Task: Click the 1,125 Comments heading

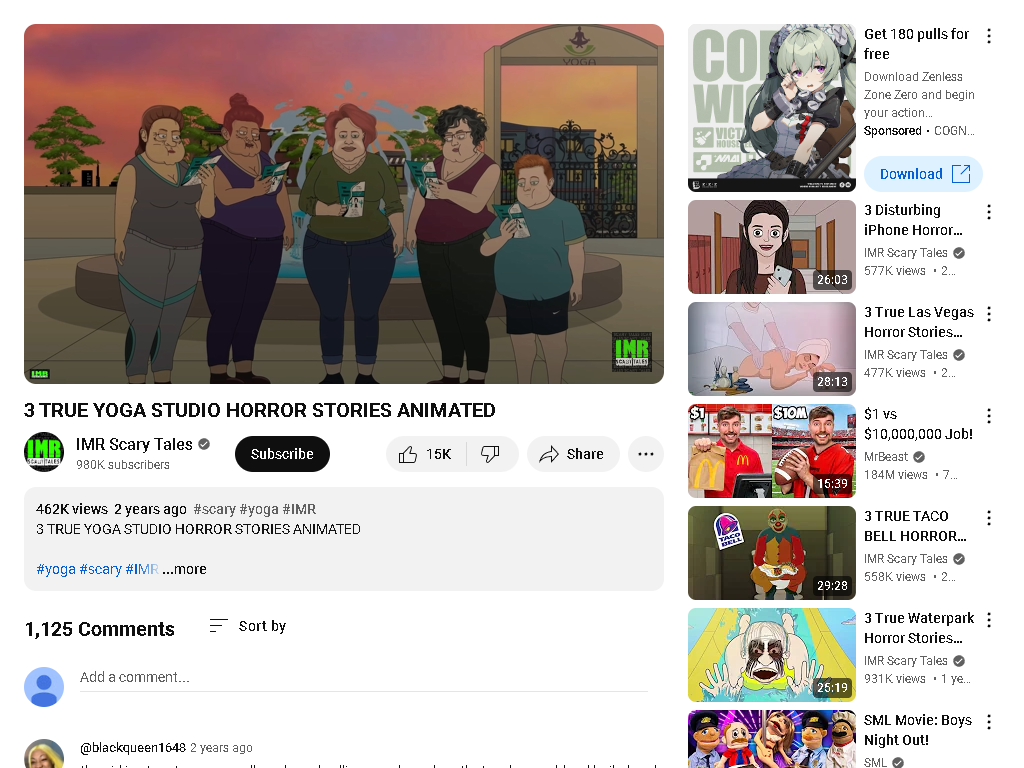Action: [x=99, y=629]
